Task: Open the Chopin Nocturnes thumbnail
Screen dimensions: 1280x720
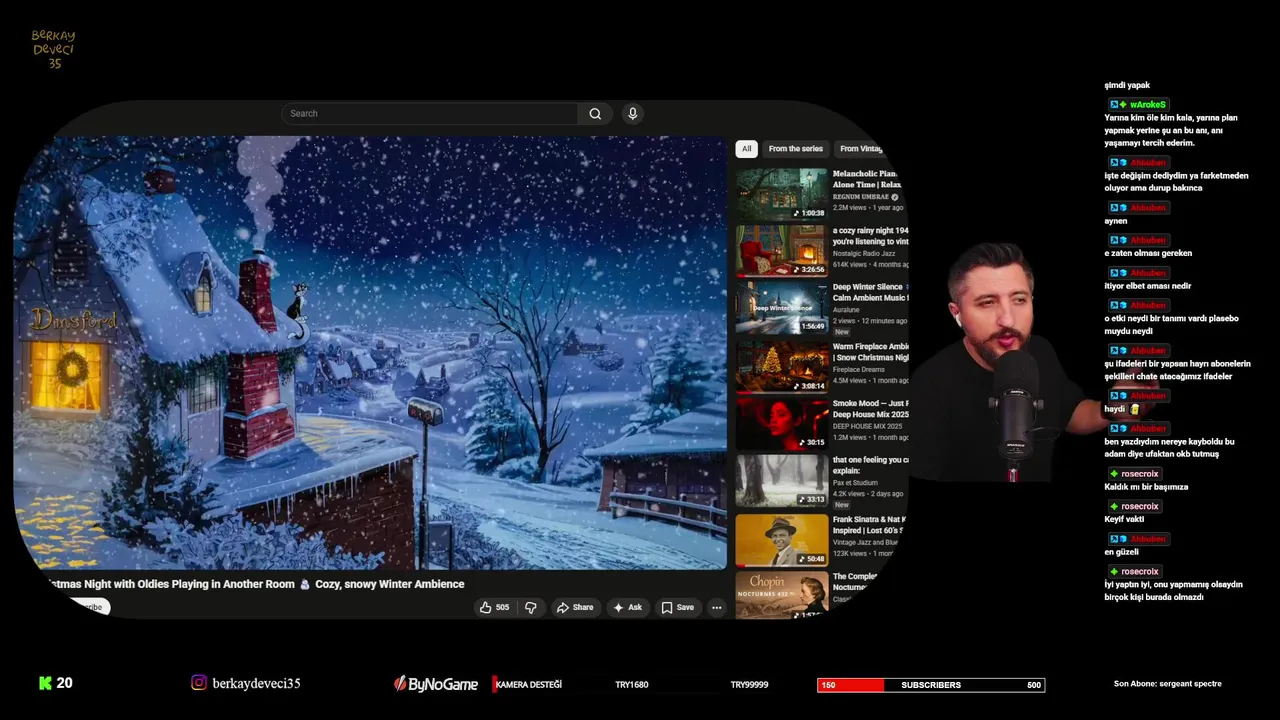Action: click(x=782, y=595)
